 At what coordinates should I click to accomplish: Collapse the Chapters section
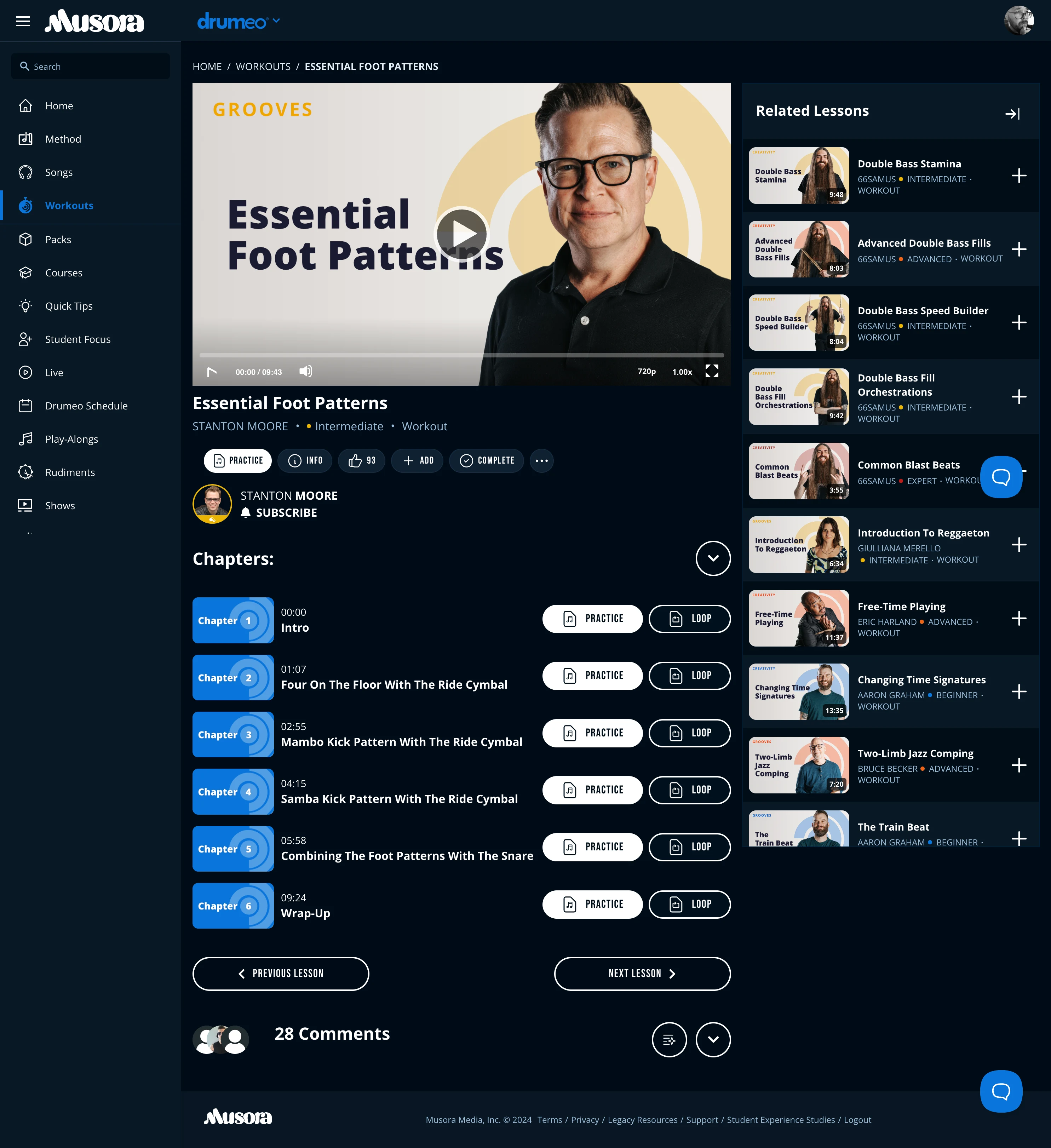click(713, 558)
